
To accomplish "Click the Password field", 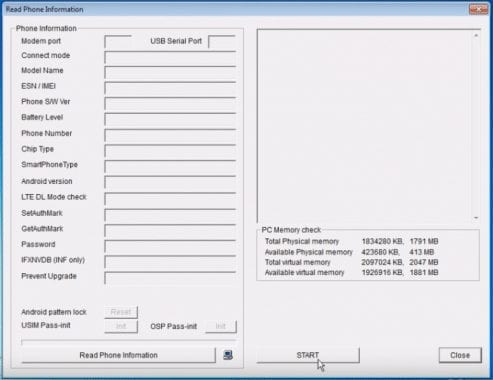I will pos(170,246).
